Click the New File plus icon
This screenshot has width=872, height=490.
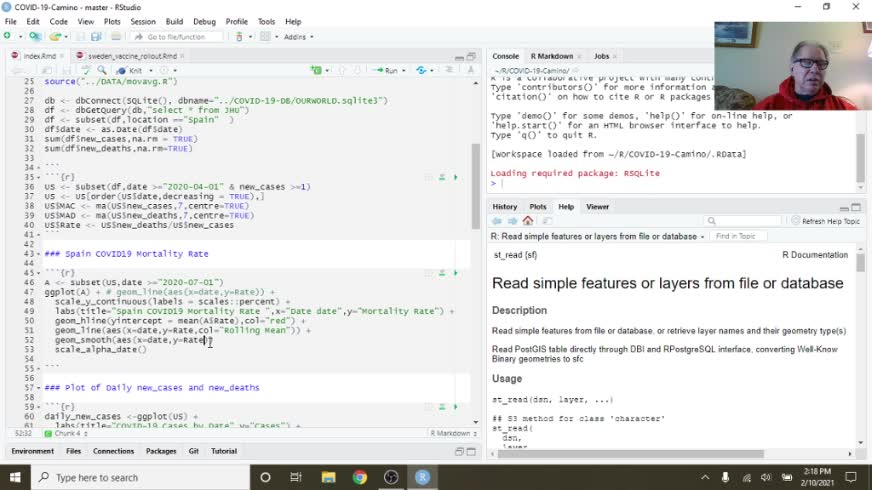point(7,36)
